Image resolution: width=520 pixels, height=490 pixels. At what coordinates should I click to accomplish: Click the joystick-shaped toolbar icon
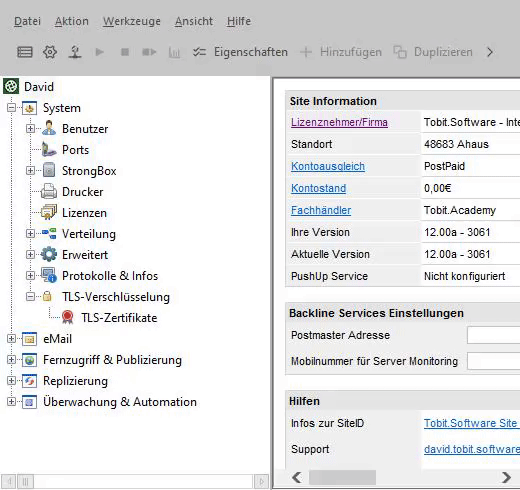click(x=75, y=52)
